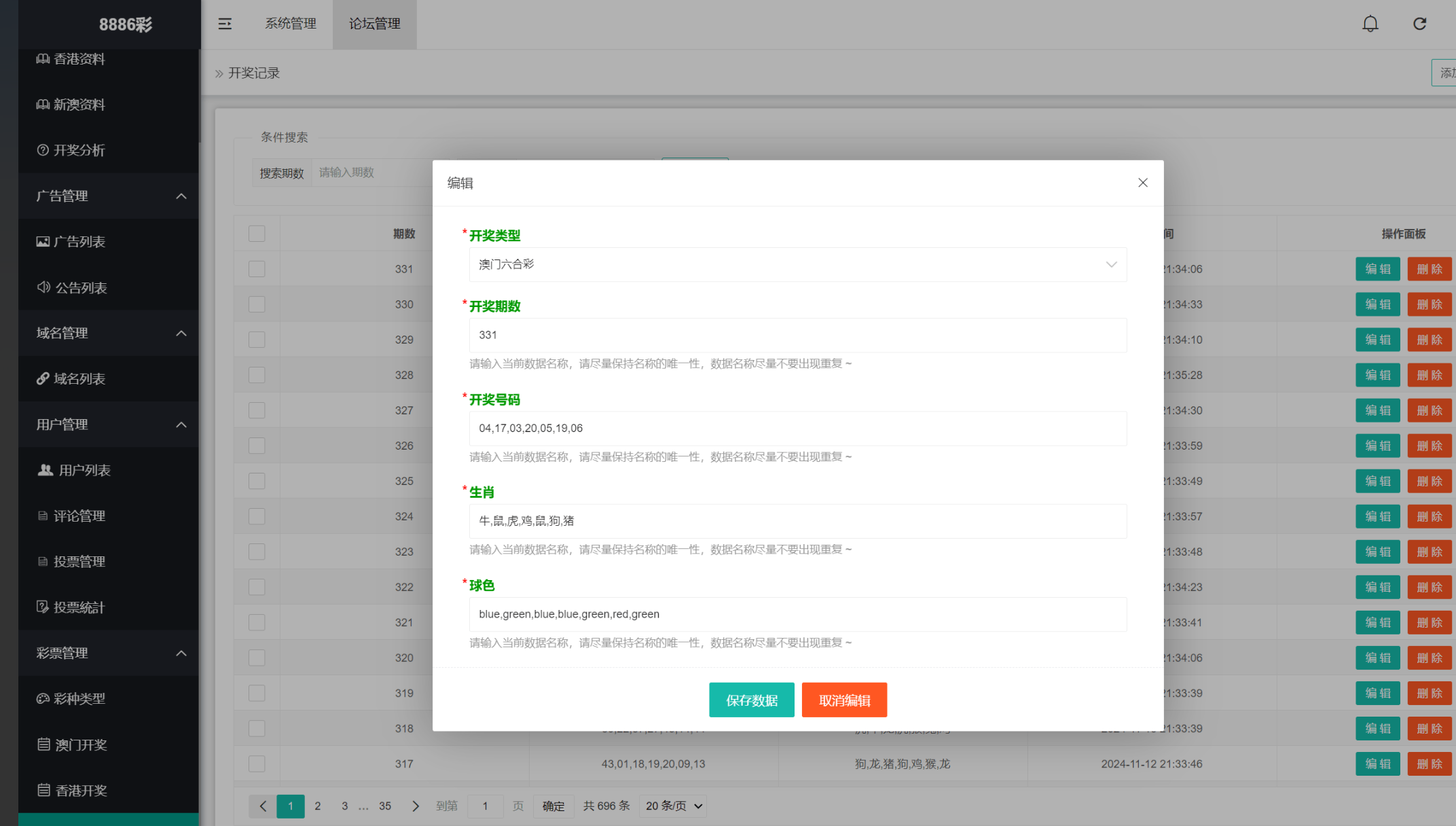Toggle the select-all checkbox in table header
1456x826 pixels.
coord(257,234)
